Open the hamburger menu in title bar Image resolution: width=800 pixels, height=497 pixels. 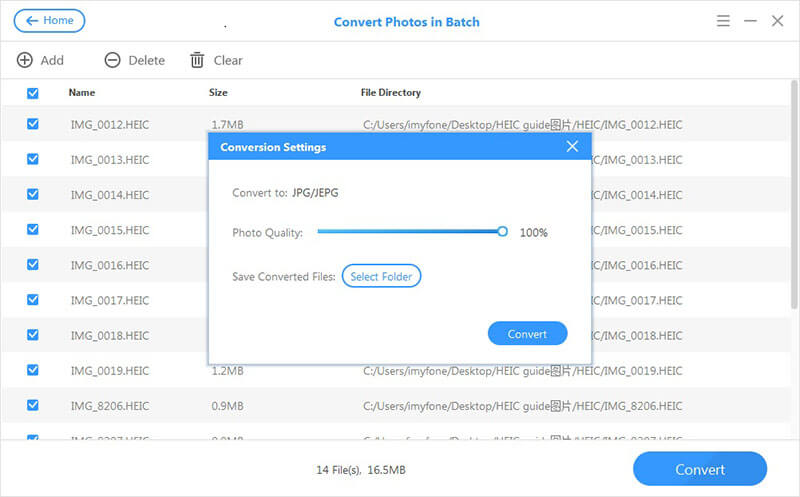[x=723, y=21]
